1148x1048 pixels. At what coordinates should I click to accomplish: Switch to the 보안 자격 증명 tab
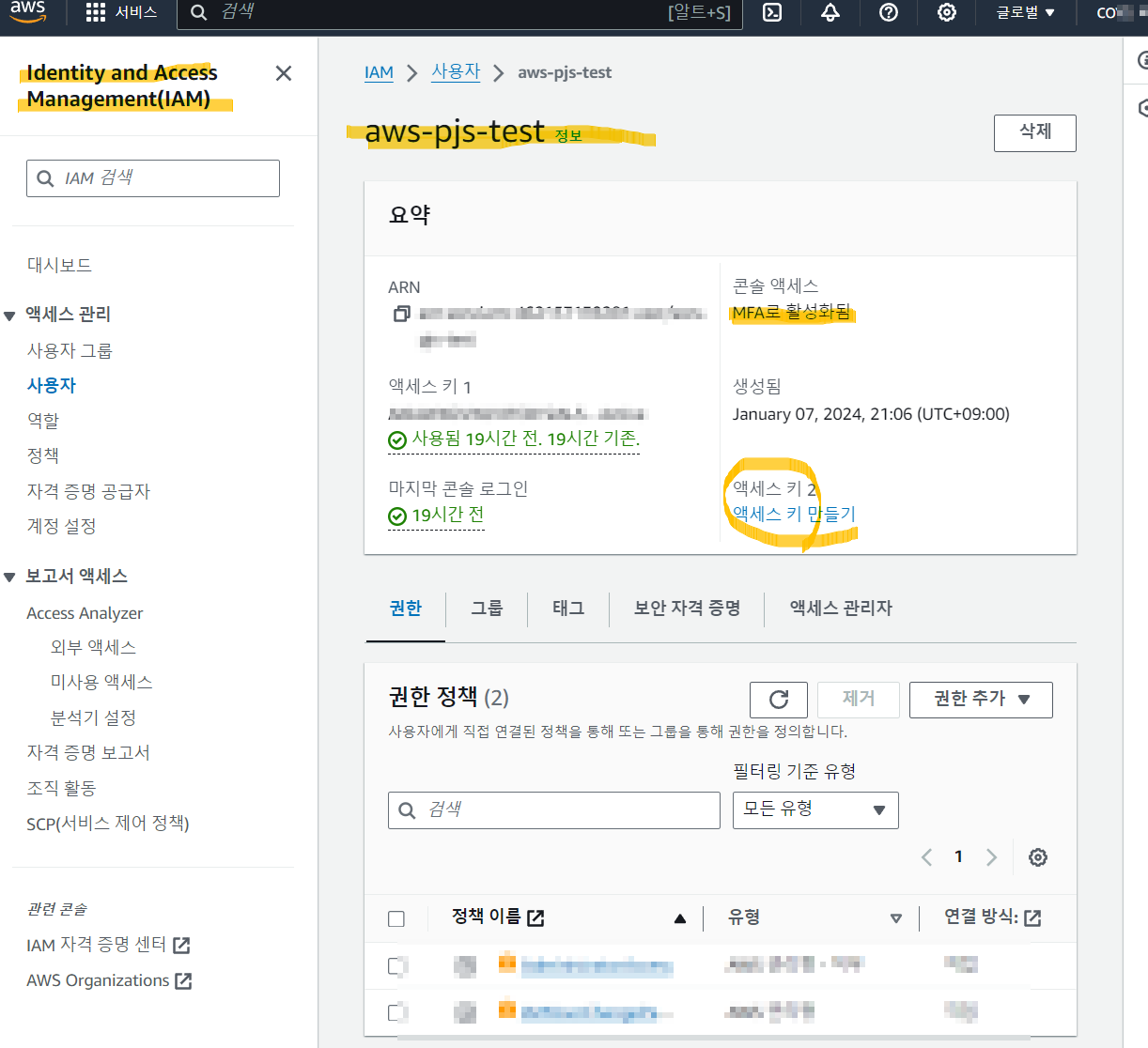coord(687,609)
